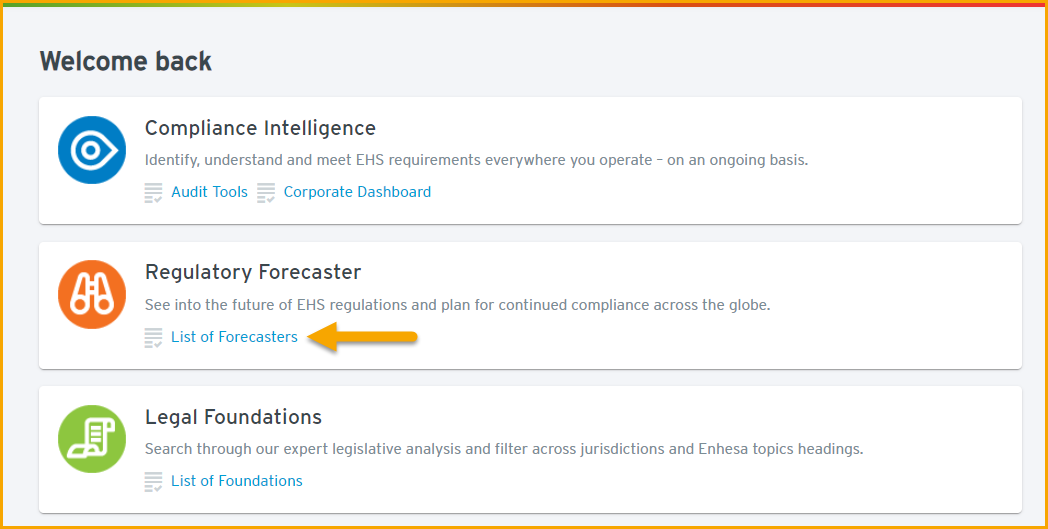Click the description about future EHS regulations

(458, 305)
